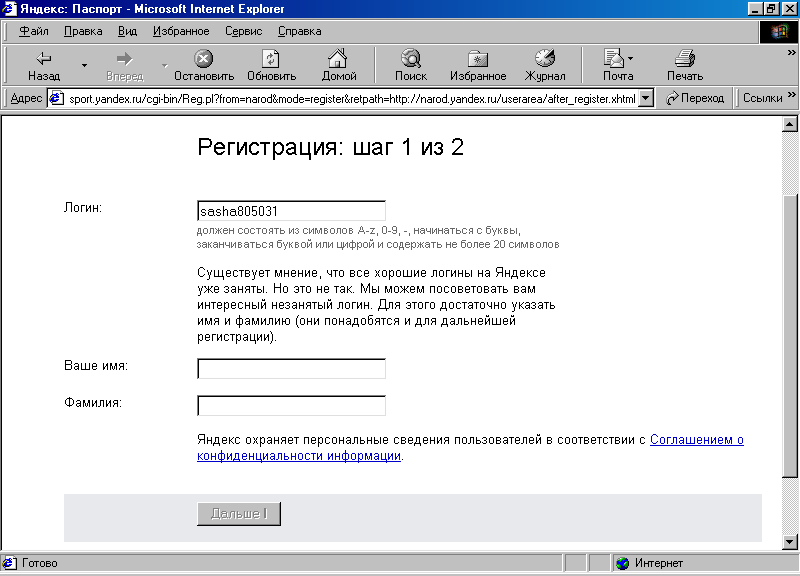Click the Windows logo throbber icon
This screenshot has width=800, height=576.
point(779,32)
